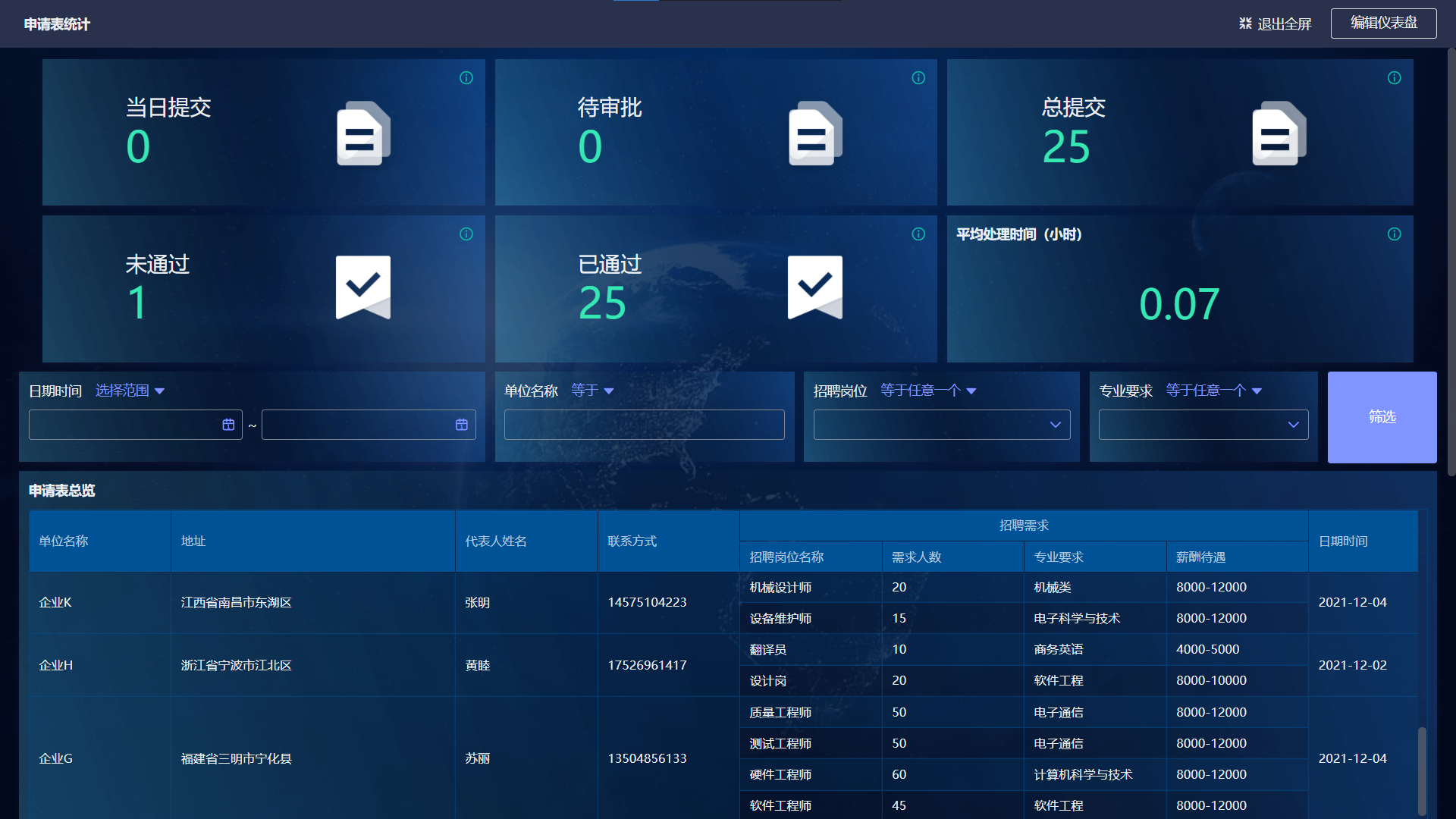Click info icon on 总提交 card
This screenshot has width=1456, height=819.
(x=1394, y=78)
